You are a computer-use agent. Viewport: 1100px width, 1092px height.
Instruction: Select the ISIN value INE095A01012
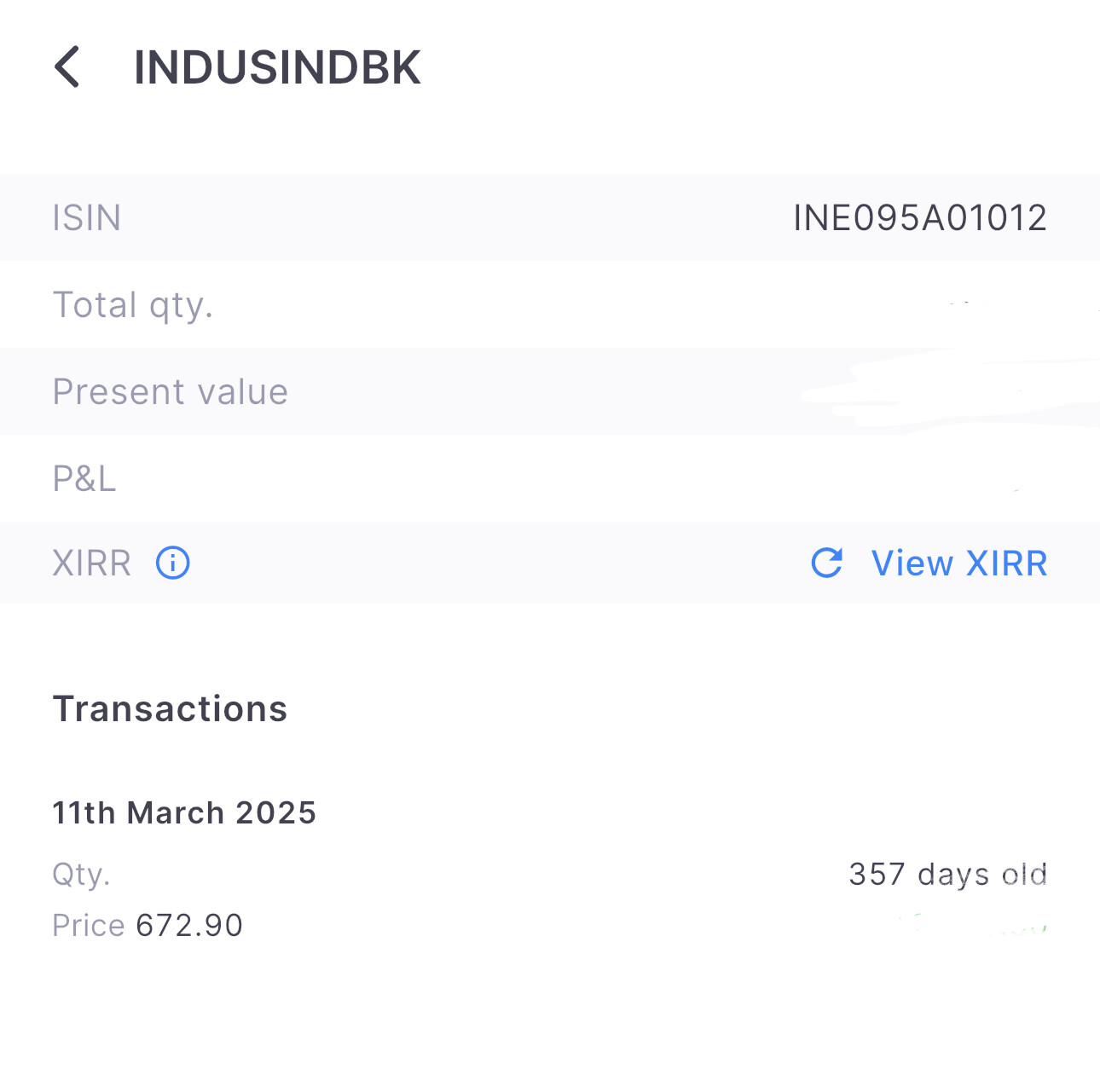[919, 218]
